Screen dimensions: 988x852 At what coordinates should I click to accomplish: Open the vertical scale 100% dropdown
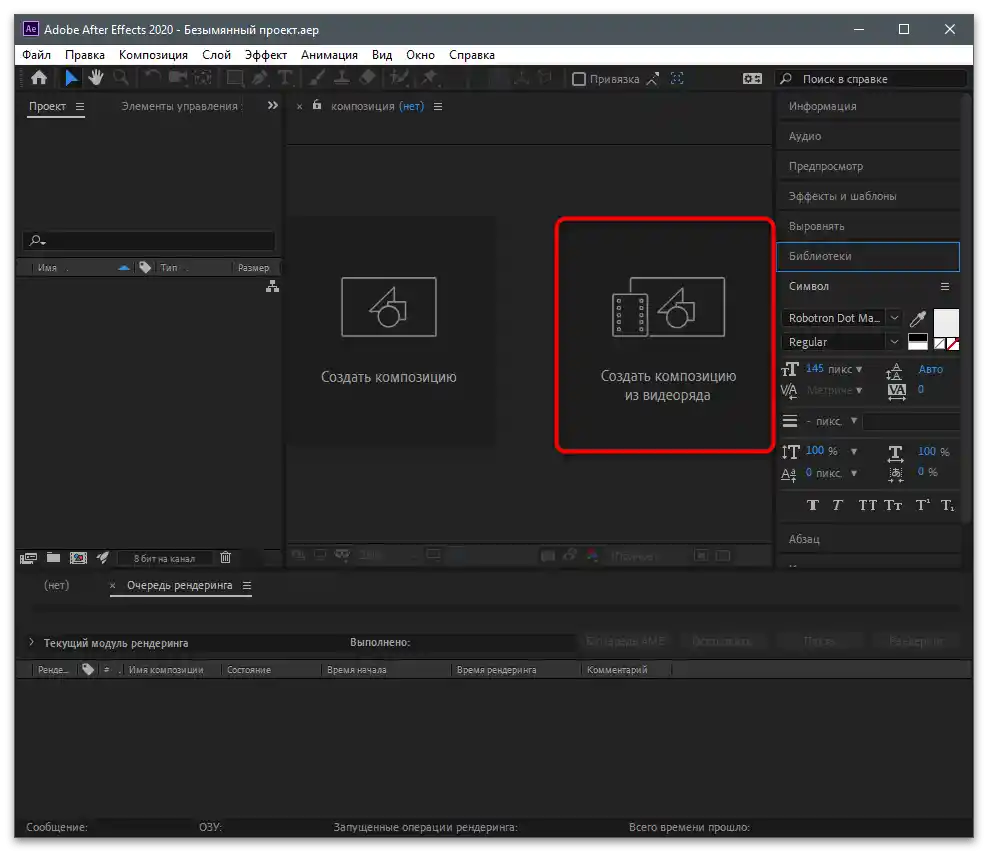click(854, 451)
